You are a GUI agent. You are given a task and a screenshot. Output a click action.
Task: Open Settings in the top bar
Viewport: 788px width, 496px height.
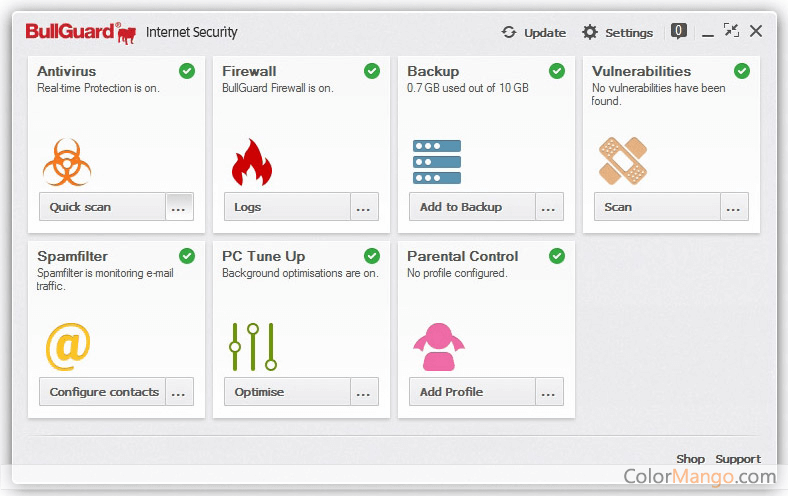tap(617, 32)
